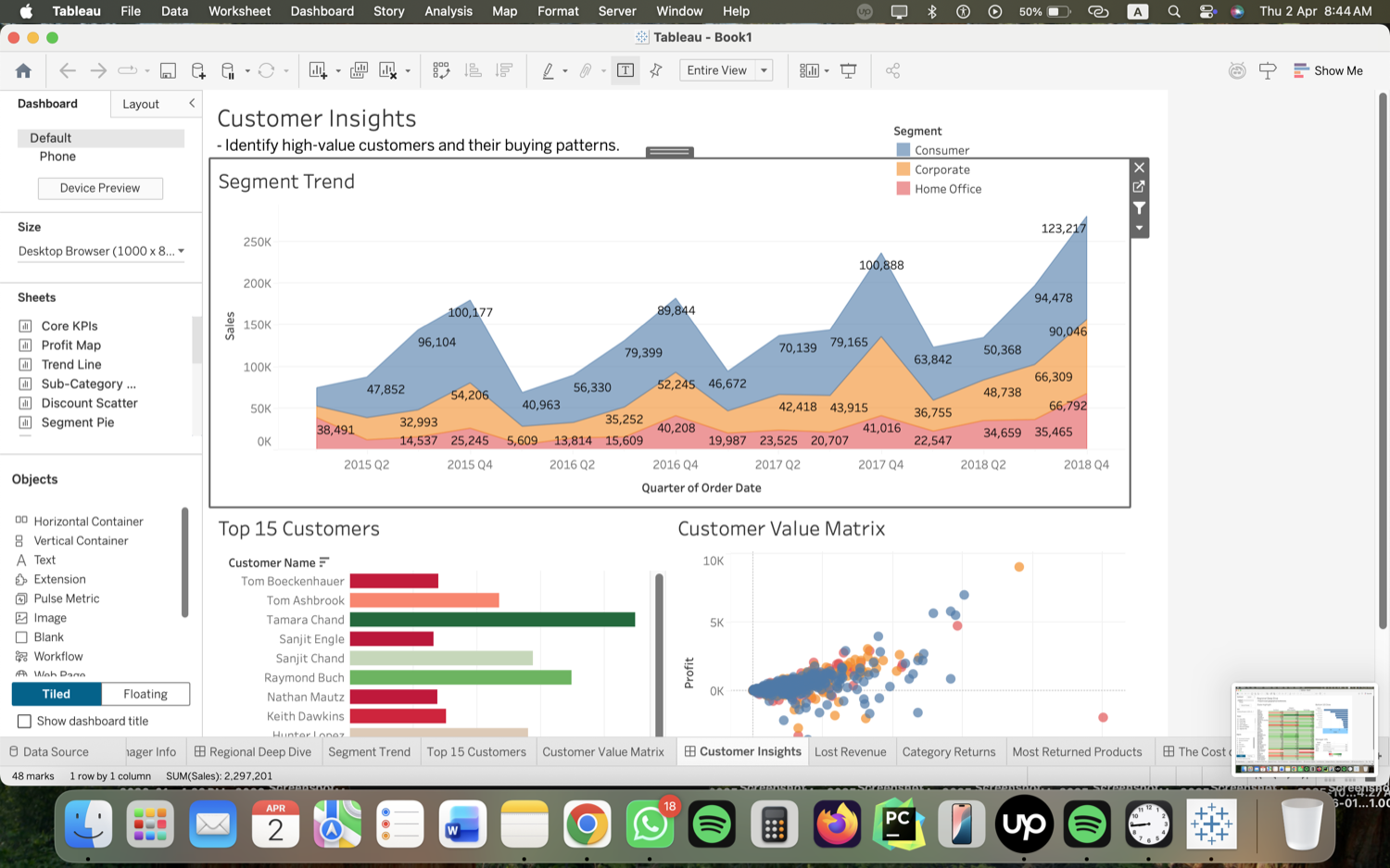
Task: Go to the Tableau start page home icon
Action: click(23, 70)
